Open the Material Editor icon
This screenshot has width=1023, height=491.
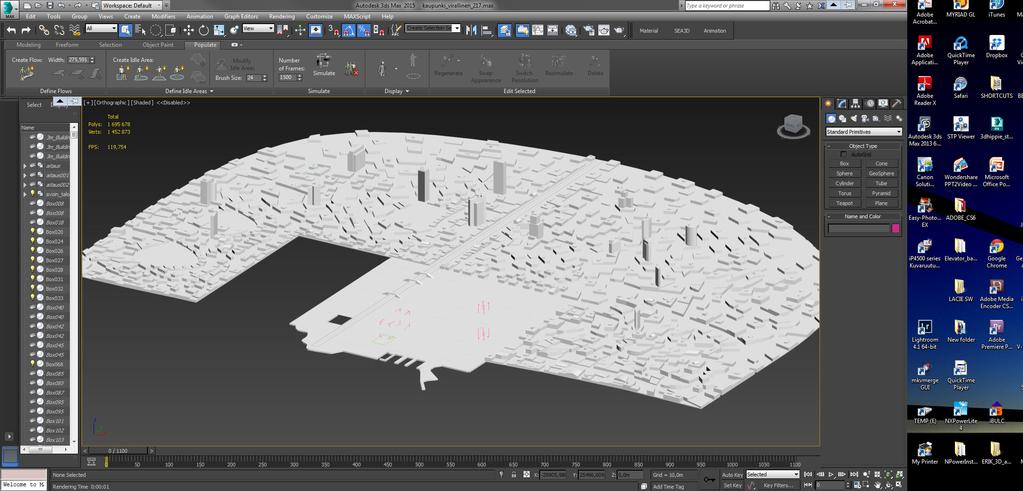(x=571, y=30)
